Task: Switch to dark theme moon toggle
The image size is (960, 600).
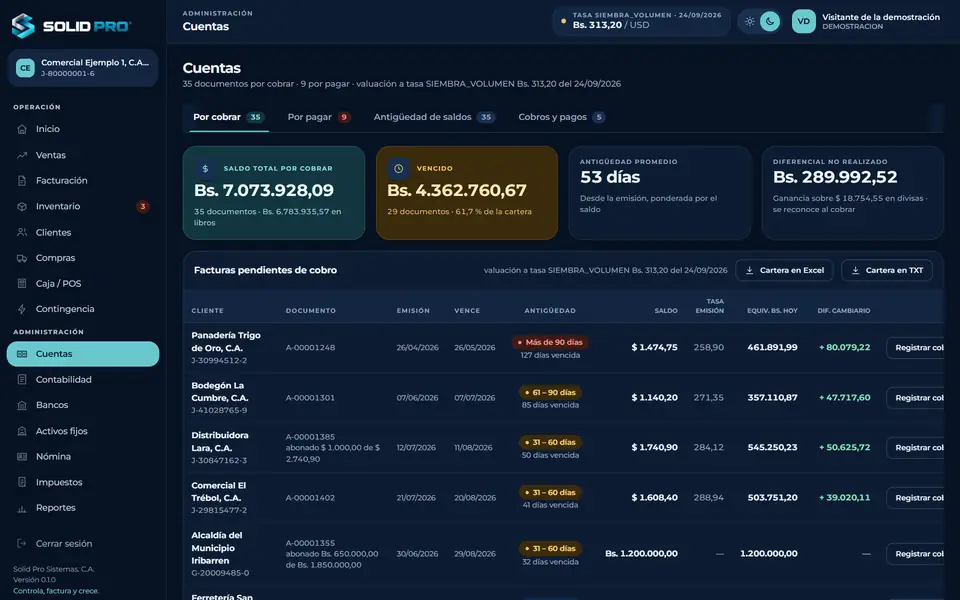Action: 770,21
